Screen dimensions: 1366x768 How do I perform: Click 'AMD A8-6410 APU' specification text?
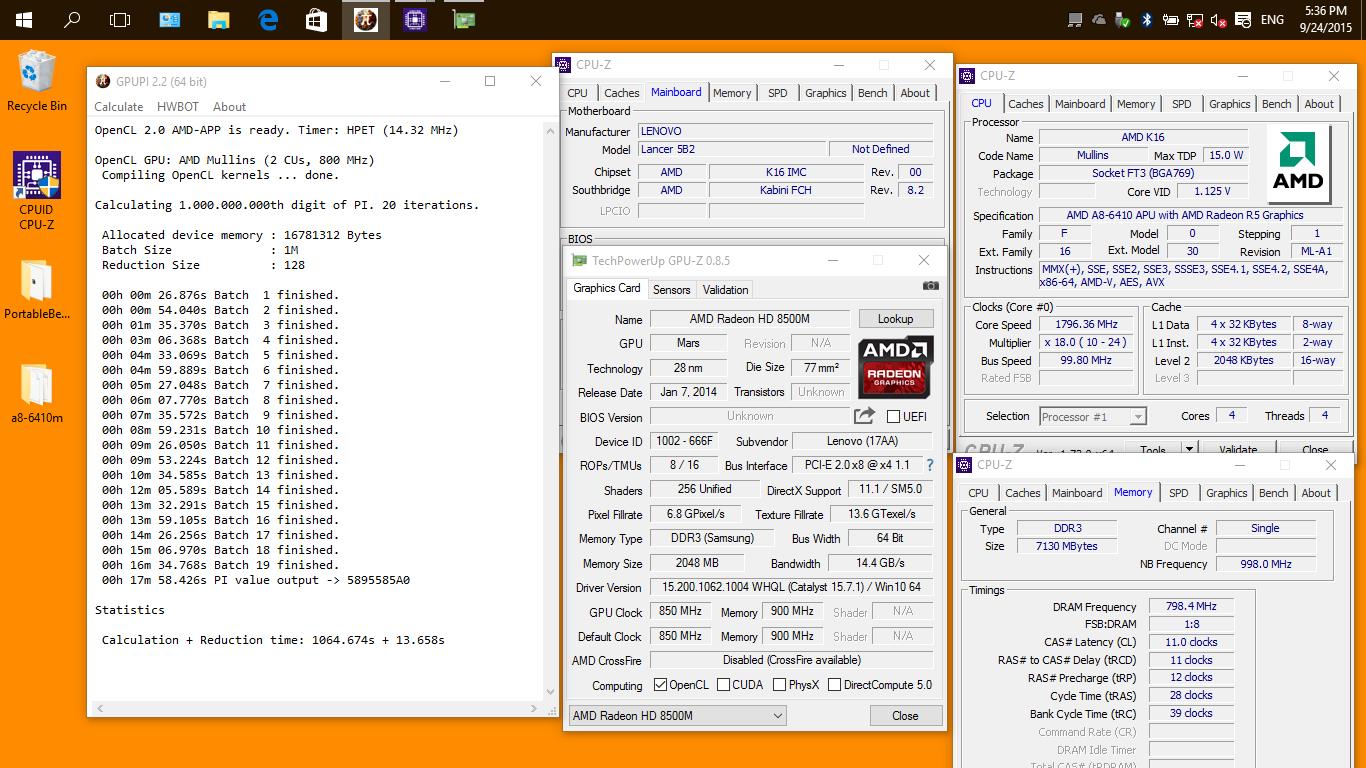pos(1184,215)
